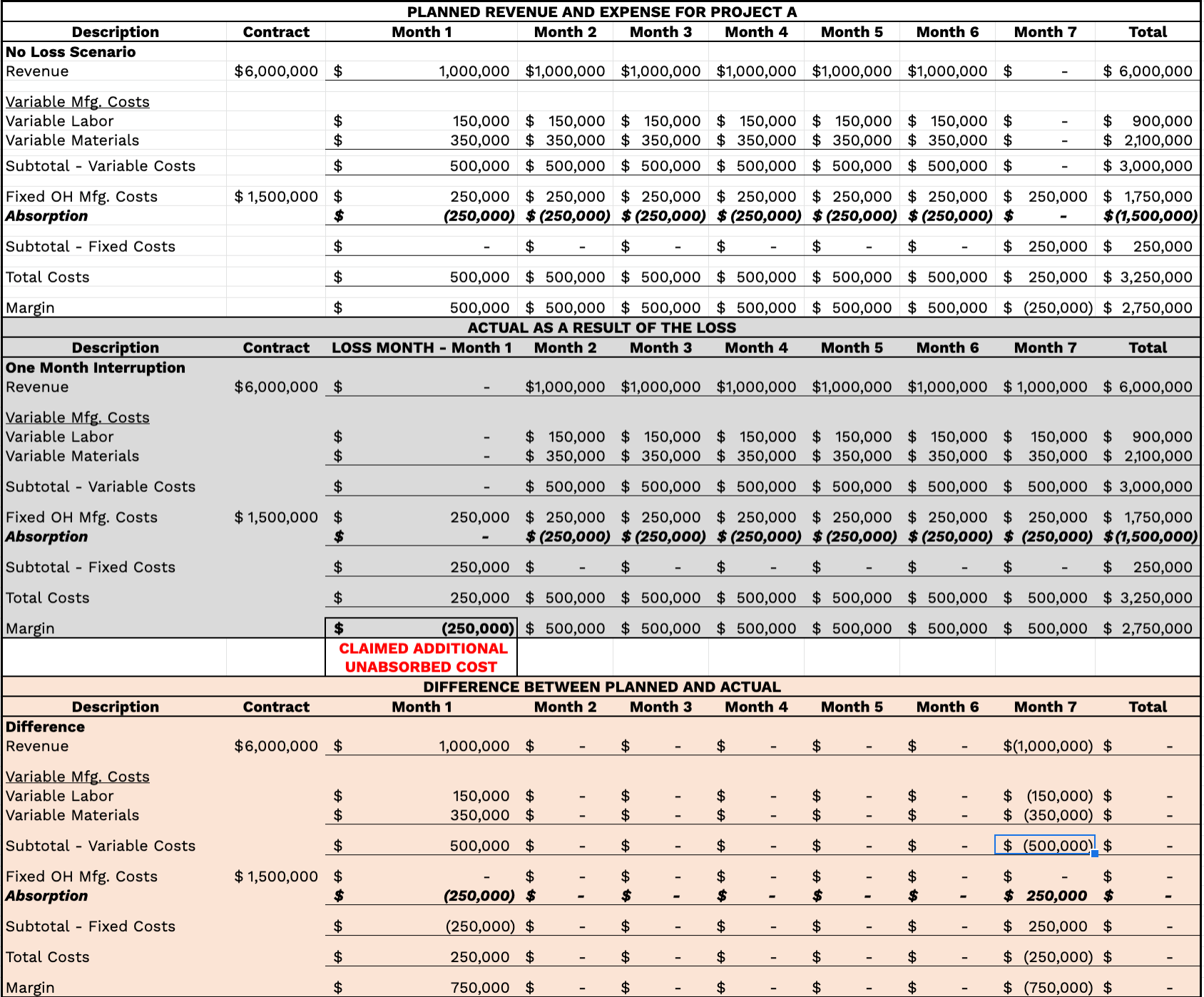The height and width of the screenshot is (997, 1204).
Task: Select the planned section Revenue Contract $6,000,000 cell
Action: coord(276,71)
